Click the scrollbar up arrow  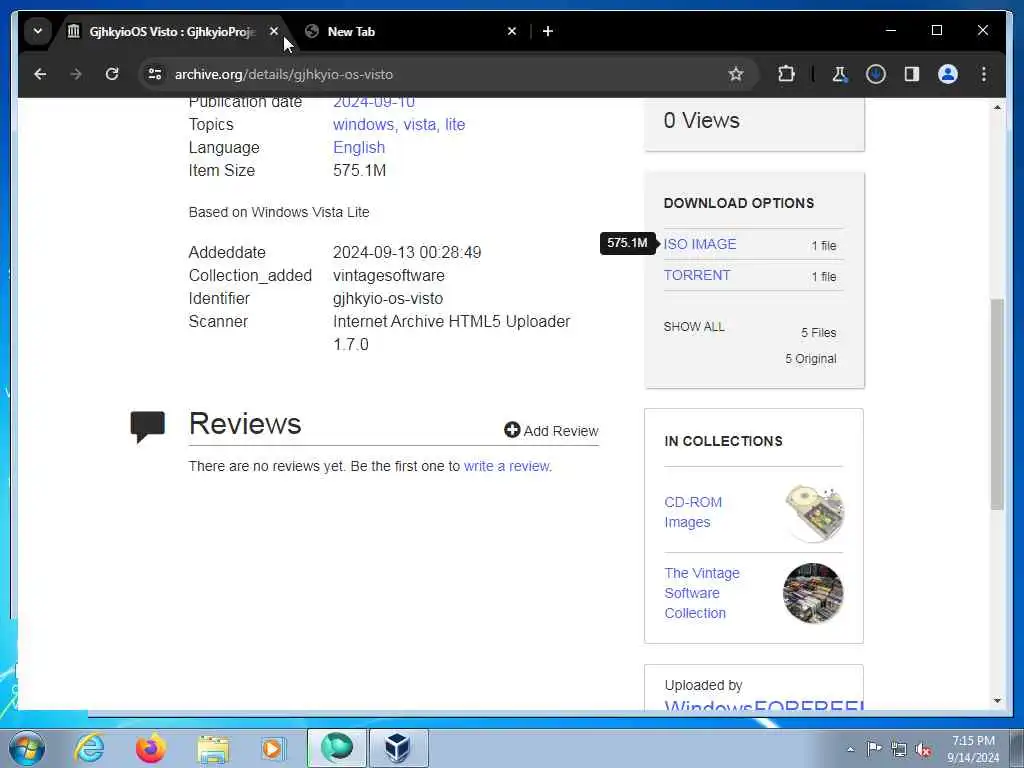[x=997, y=107]
